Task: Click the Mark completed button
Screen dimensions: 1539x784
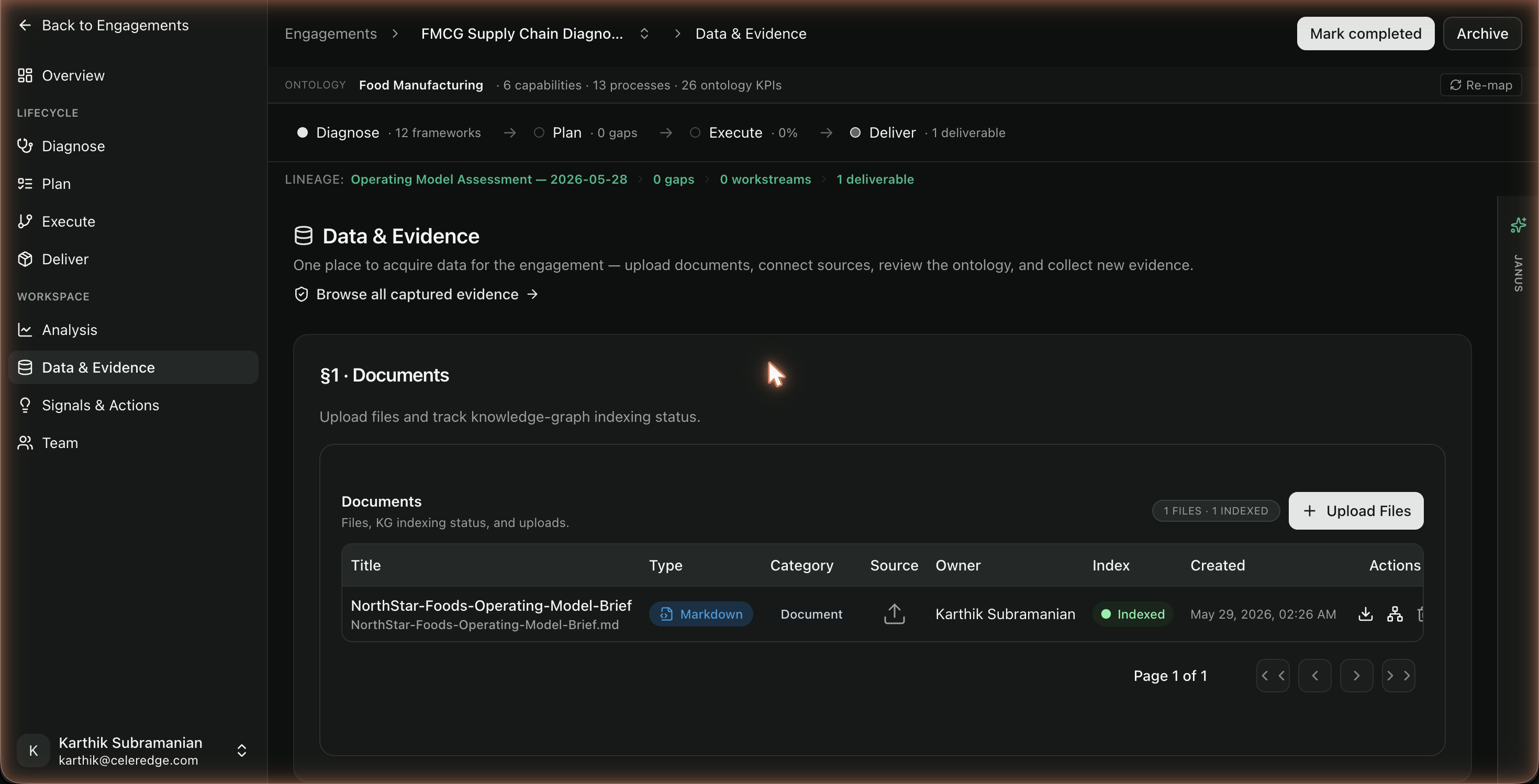Action: click(x=1365, y=33)
